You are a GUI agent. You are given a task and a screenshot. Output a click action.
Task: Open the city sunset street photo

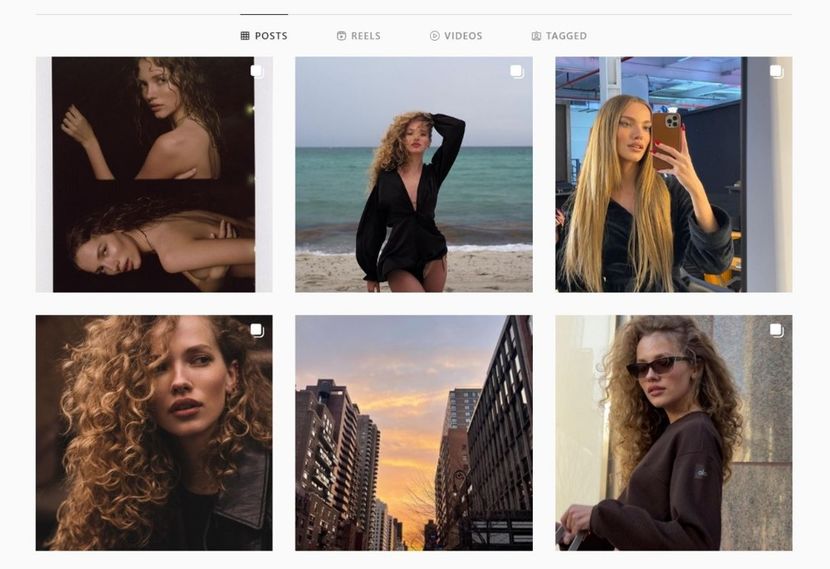(413, 433)
